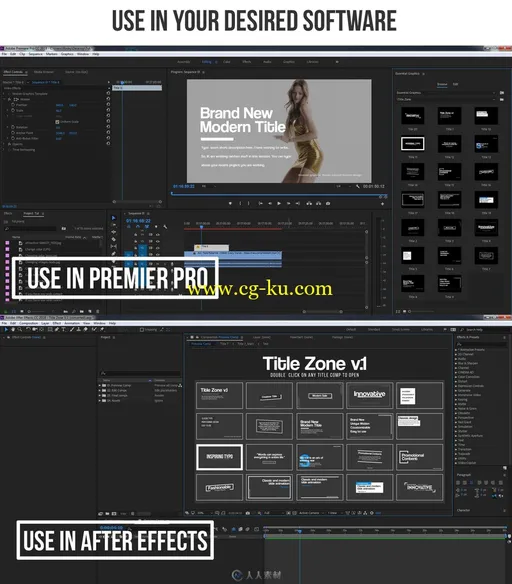The width and height of the screenshot is (512, 584).
Task: Toggle the Anchor Point stopwatch in Effect Controls
Action: coord(13,133)
